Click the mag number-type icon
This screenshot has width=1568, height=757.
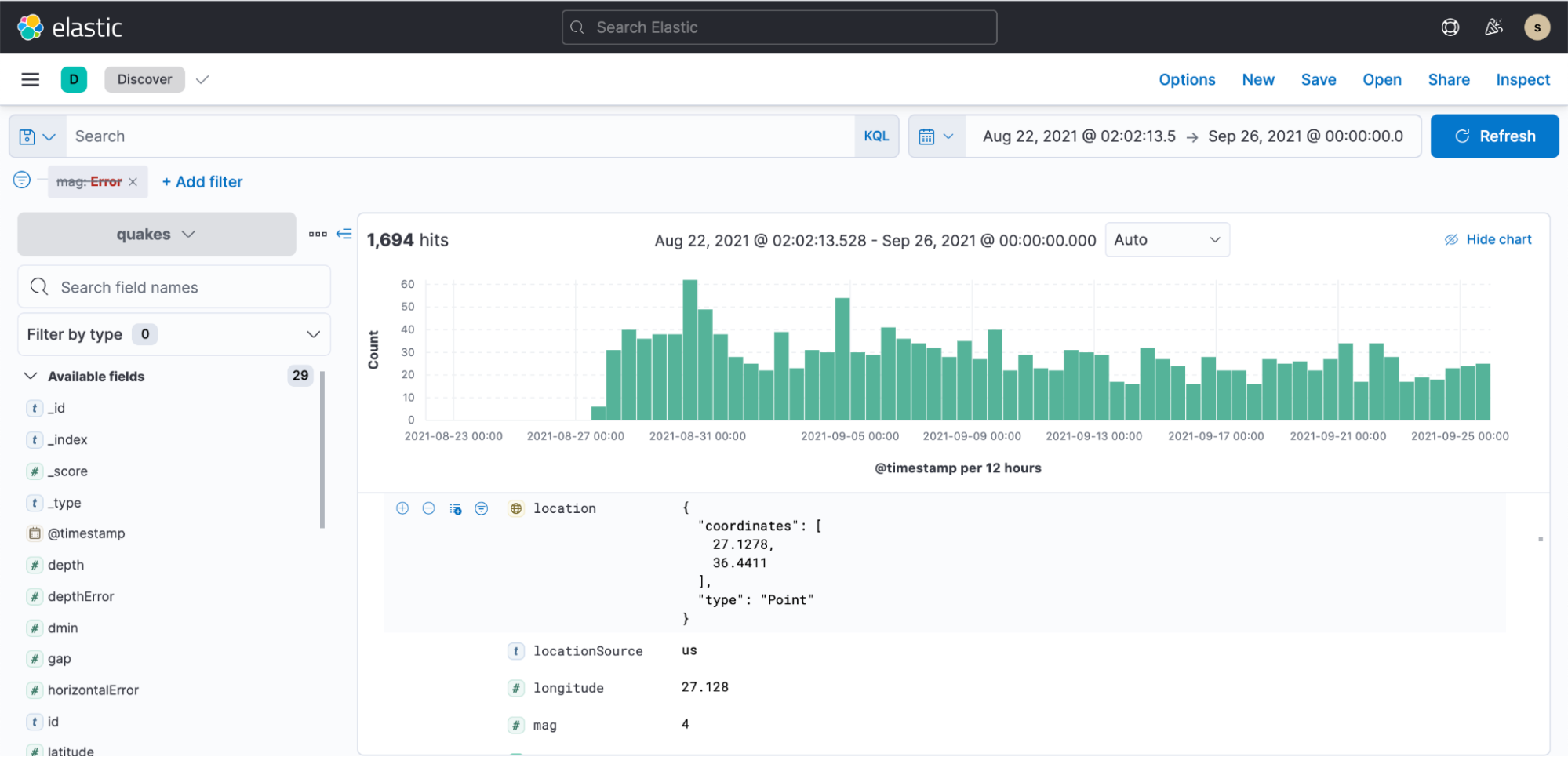click(516, 726)
